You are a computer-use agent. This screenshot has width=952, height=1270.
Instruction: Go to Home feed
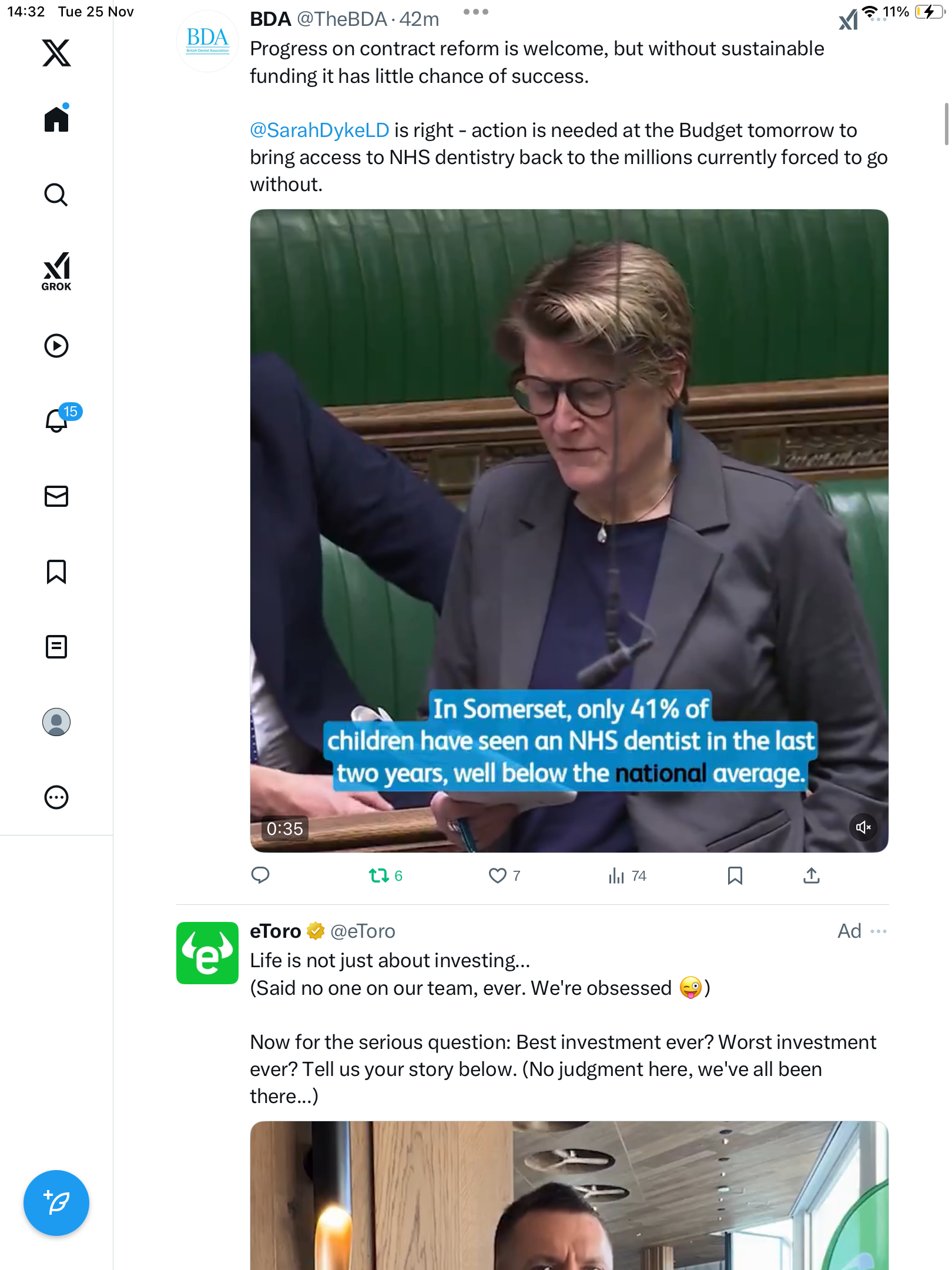coord(56,119)
